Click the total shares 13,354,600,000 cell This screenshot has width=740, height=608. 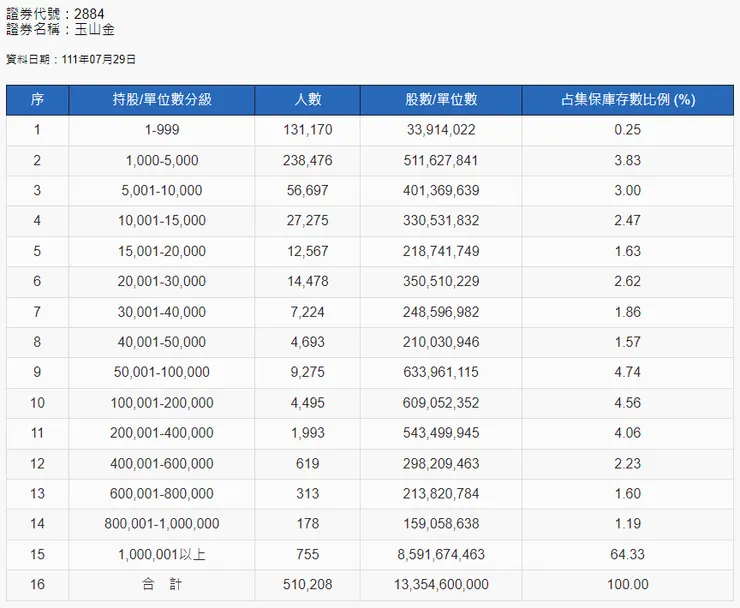point(441,585)
